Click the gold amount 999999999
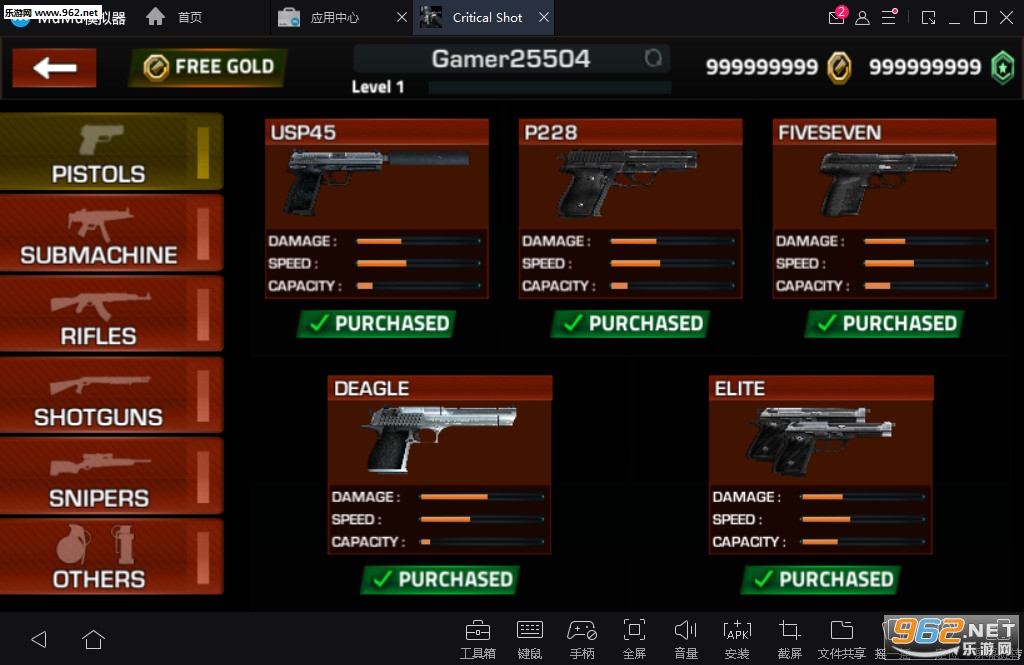This screenshot has height=665, width=1024. pyautogui.click(x=761, y=67)
